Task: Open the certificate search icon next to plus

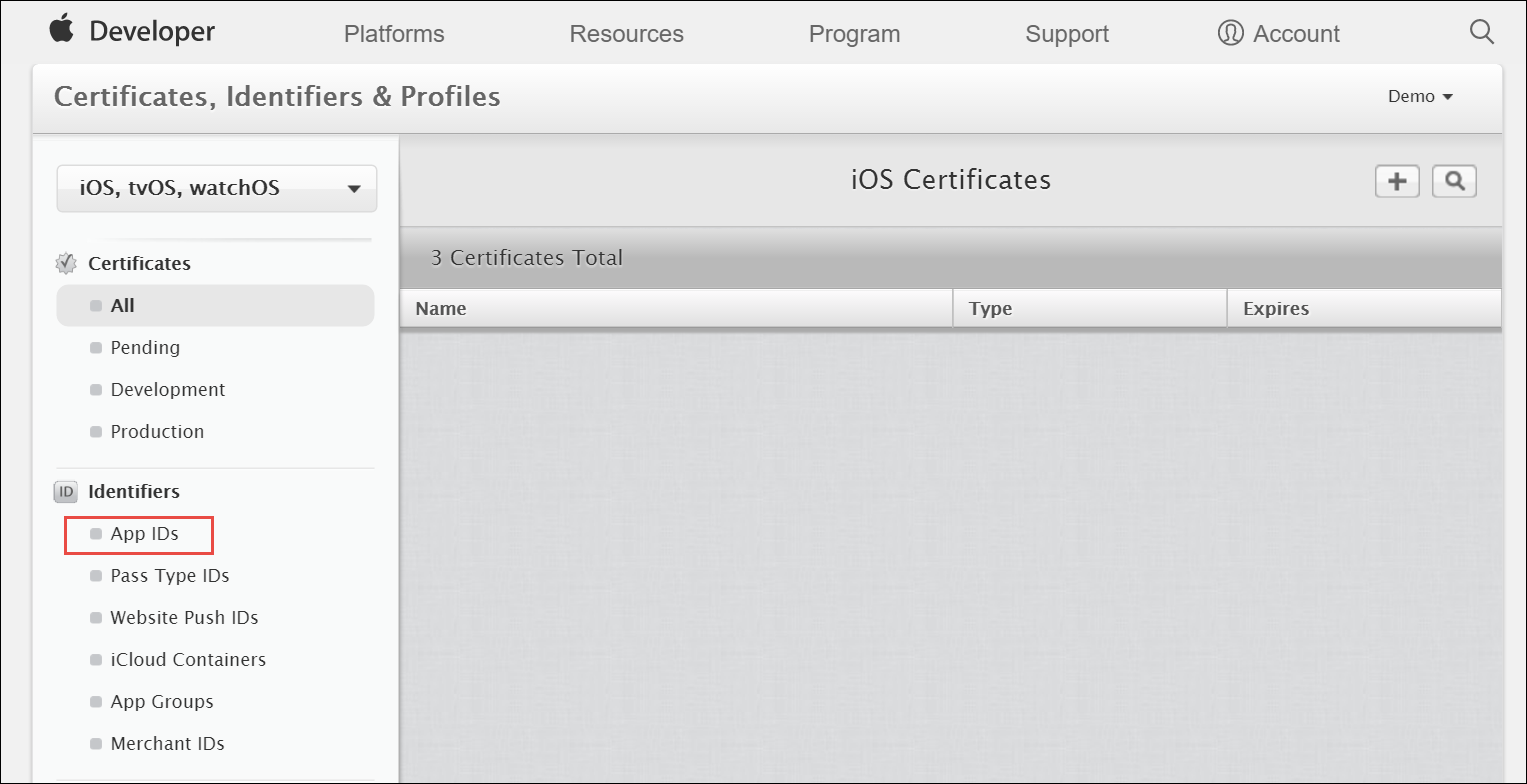Action: [1454, 180]
